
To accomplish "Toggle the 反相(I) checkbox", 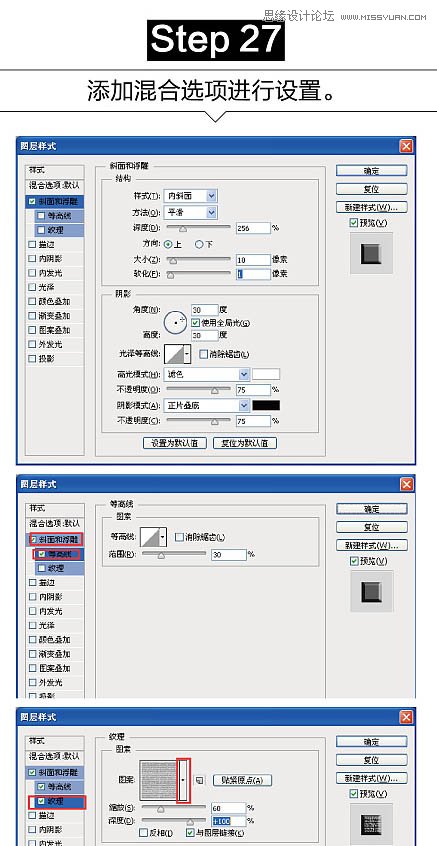I will pos(144,833).
